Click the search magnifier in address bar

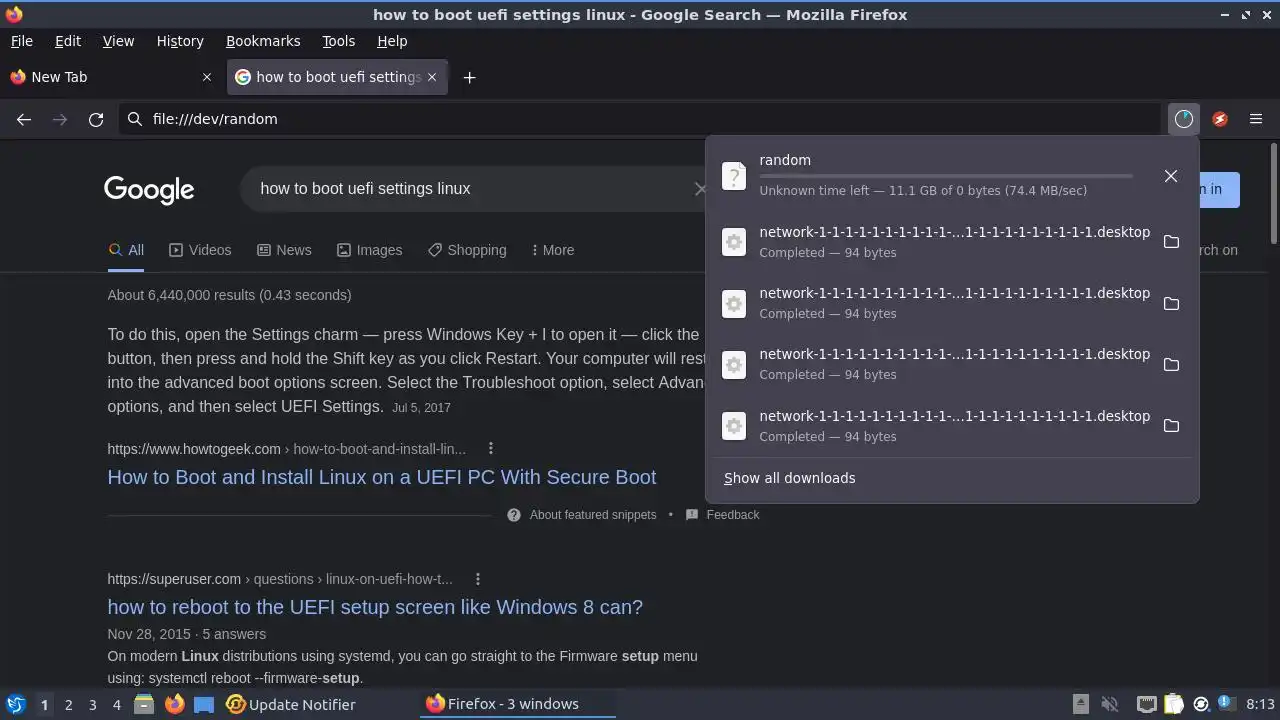[x=135, y=119]
